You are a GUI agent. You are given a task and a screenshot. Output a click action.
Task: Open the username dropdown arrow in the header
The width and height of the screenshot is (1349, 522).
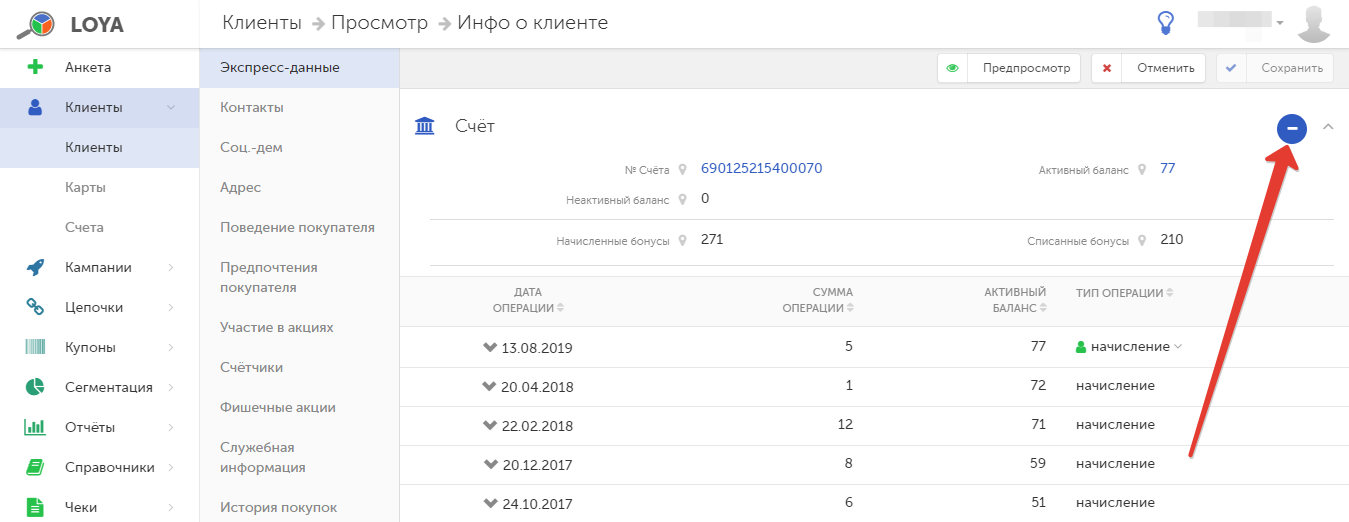pyautogui.click(x=1279, y=22)
